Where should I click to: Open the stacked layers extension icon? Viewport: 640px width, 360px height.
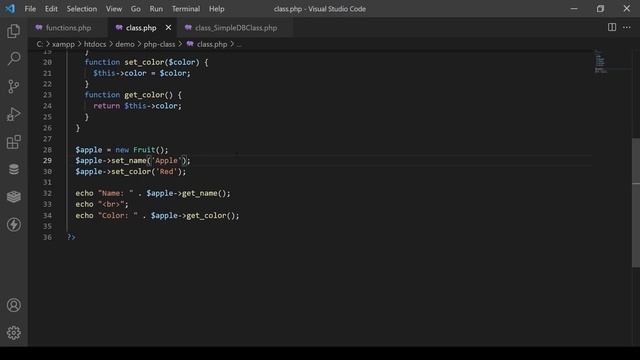tap(13, 197)
